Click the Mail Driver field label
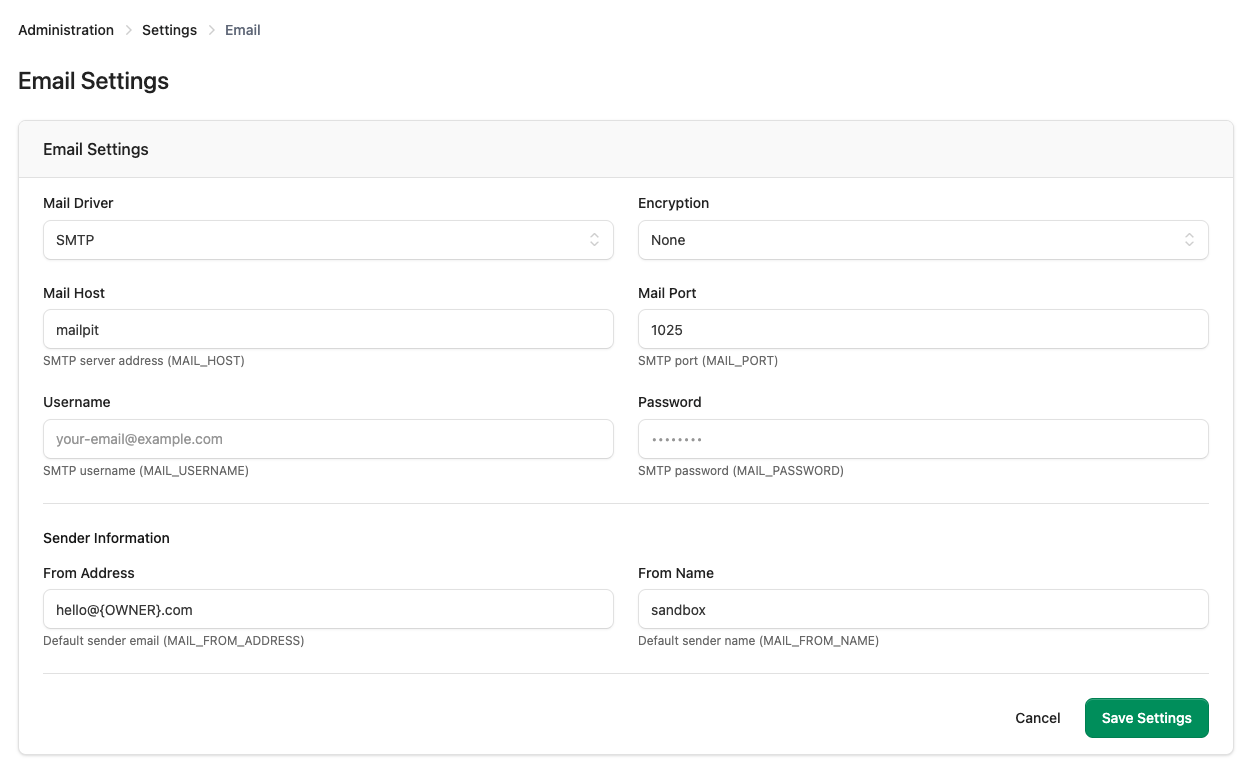1258x784 pixels. (x=78, y=203)
